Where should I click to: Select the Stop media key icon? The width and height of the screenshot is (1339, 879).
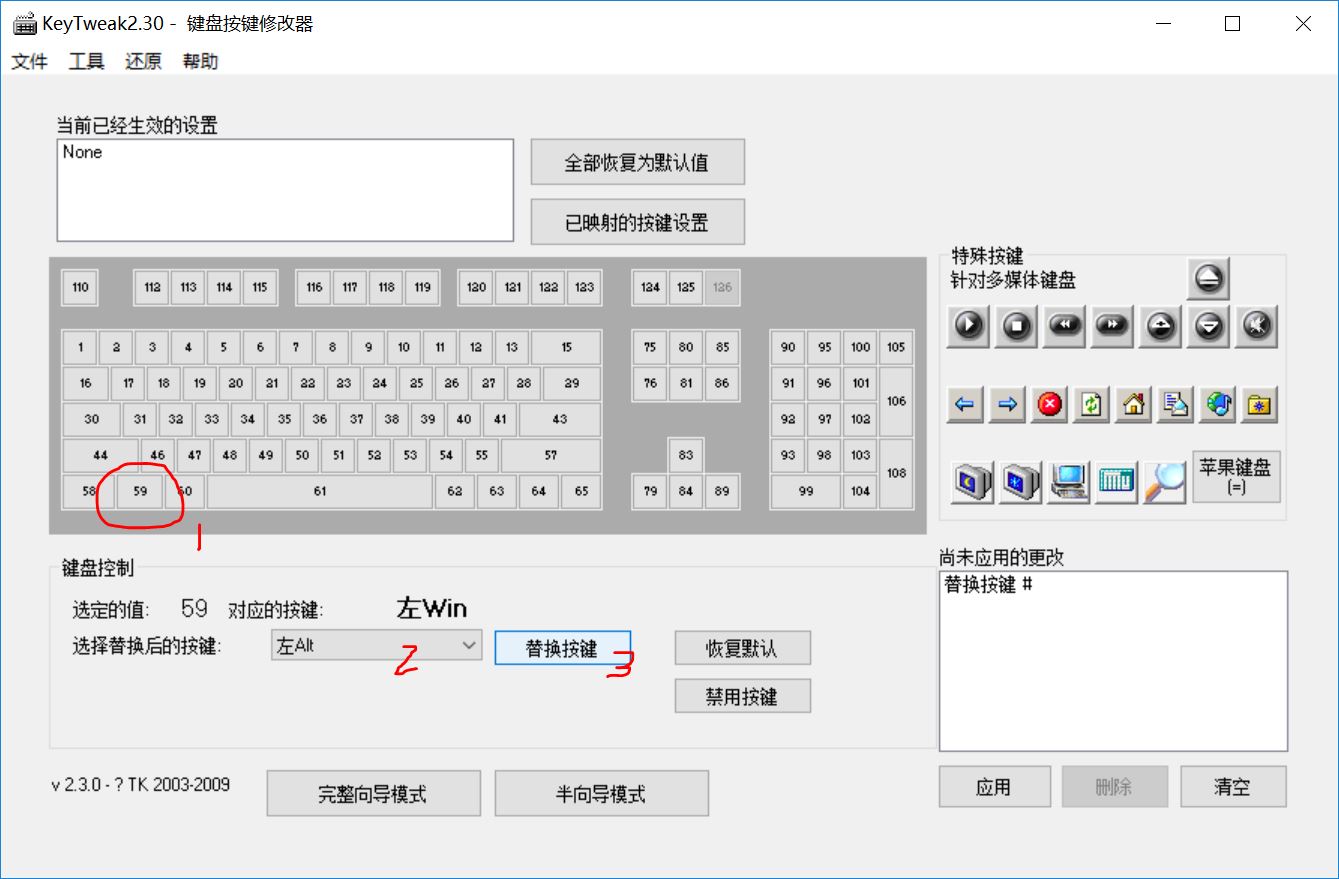tap(1015, 327)
